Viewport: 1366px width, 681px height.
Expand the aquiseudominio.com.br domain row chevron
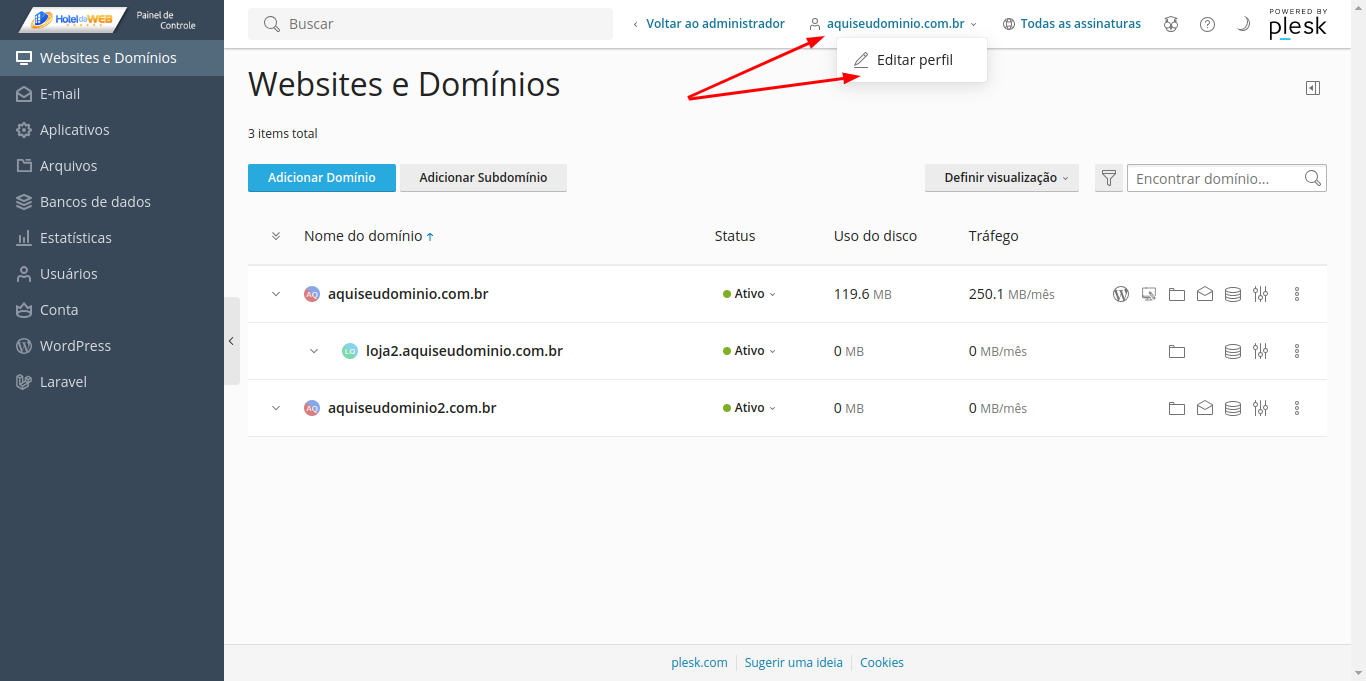click(x=276, y=294)
